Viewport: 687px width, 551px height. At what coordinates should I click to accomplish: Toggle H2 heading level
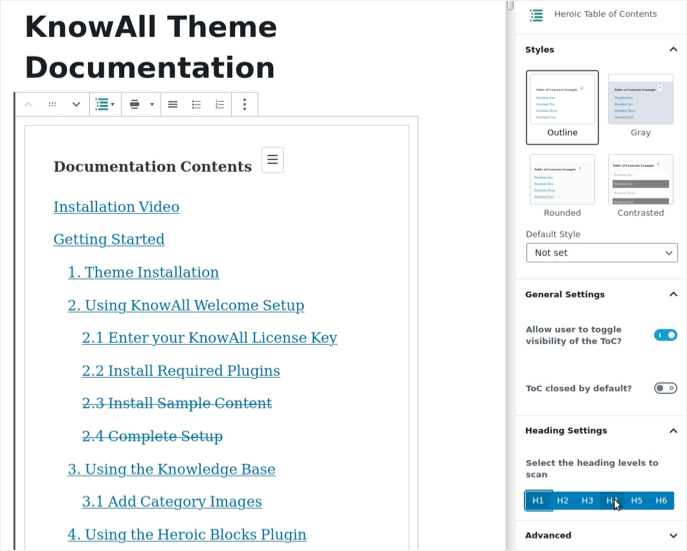(x=563, y=501)
